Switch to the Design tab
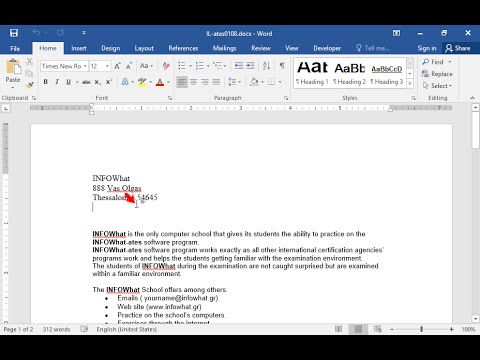Screen dimensions: 480x360 (x=111, y=48)
